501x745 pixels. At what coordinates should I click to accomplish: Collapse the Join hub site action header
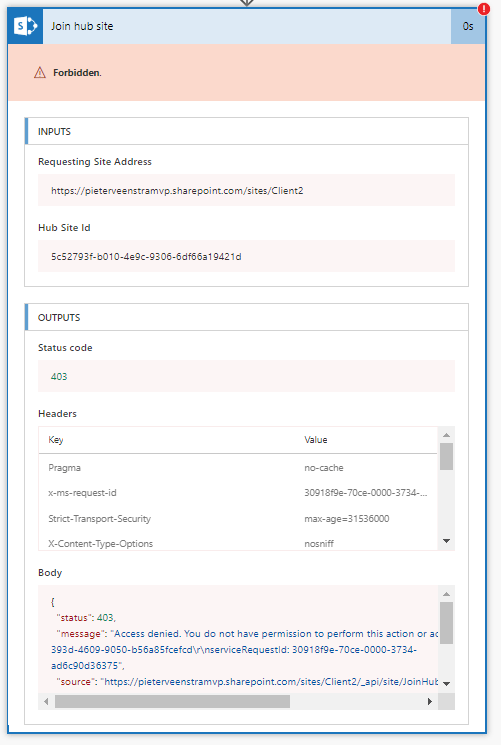pos(247,26)
